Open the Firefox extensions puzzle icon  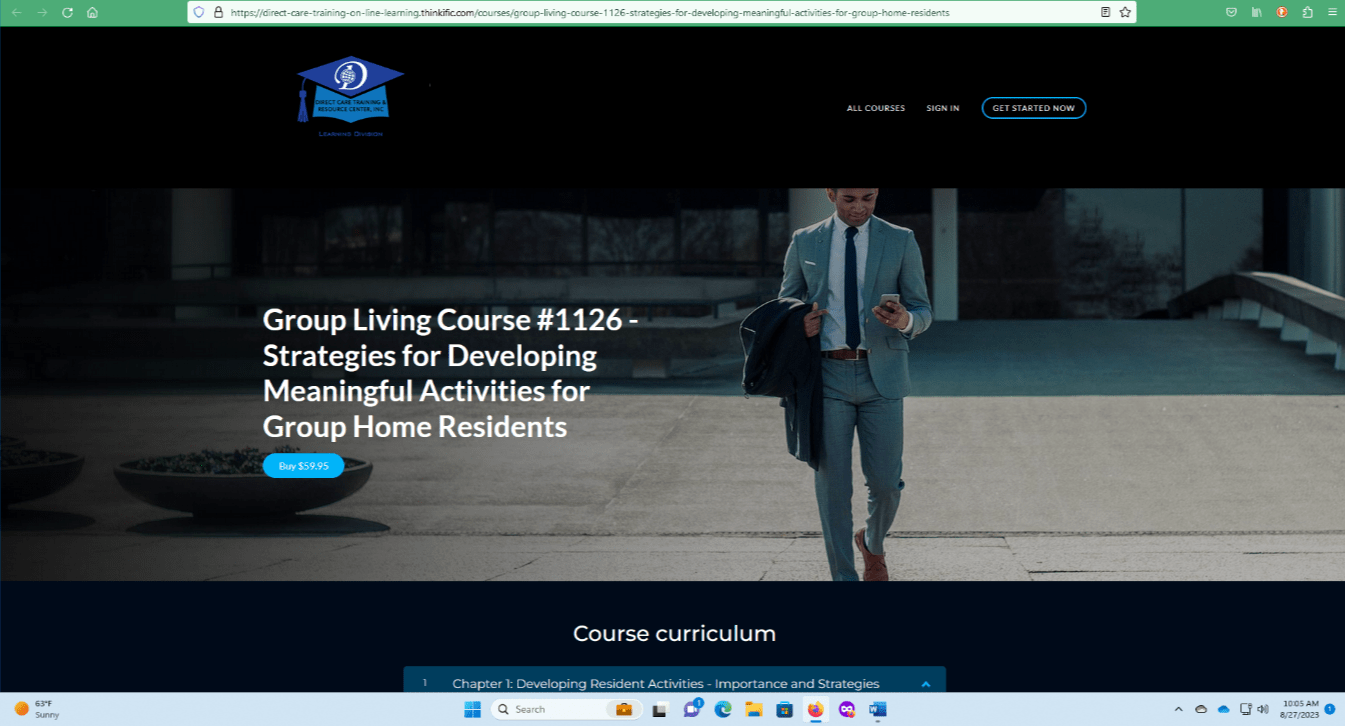(x=1308, y=13)
